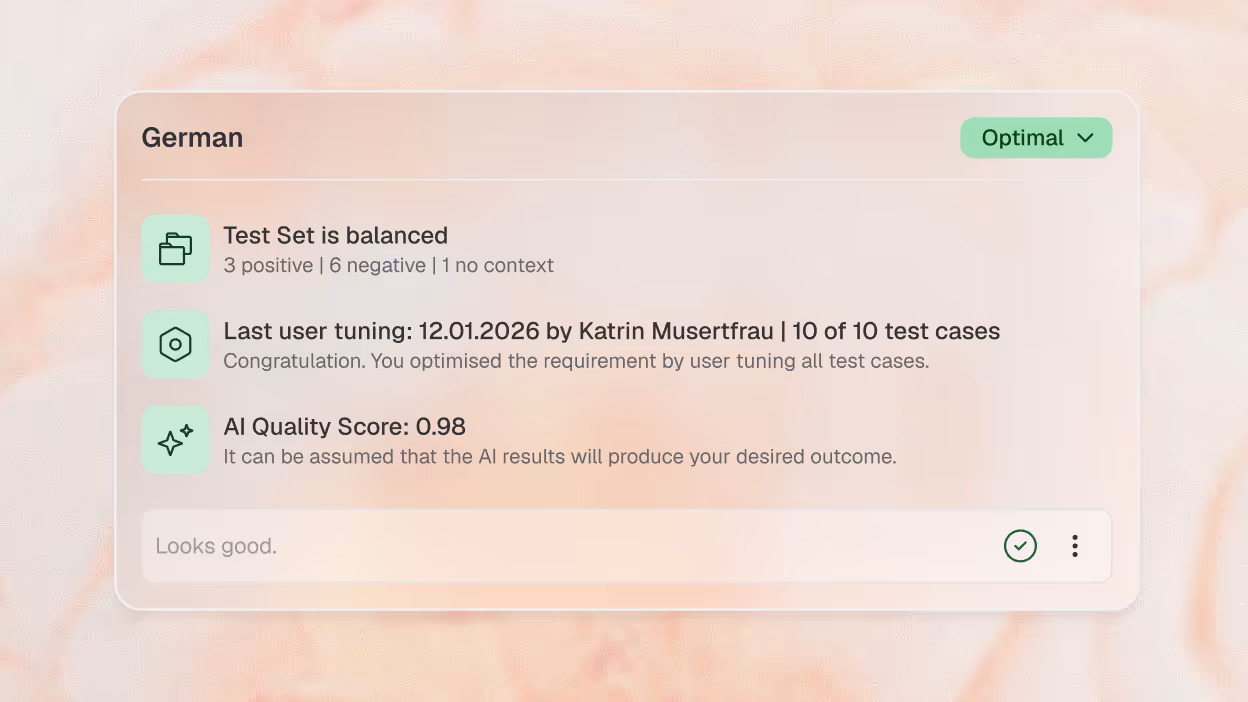Expand the overflow menu next to the checkmark

[x=1075, y=546]
